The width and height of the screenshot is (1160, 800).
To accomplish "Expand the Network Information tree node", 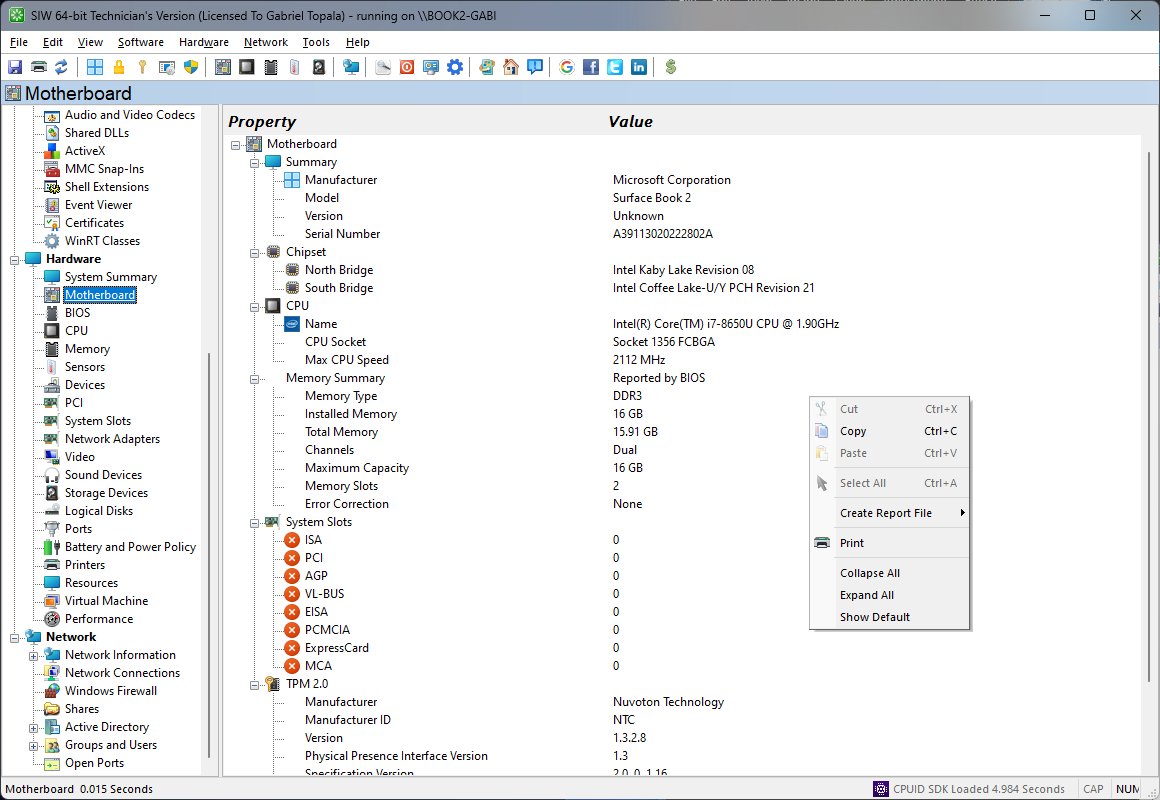I will point(33,656).
